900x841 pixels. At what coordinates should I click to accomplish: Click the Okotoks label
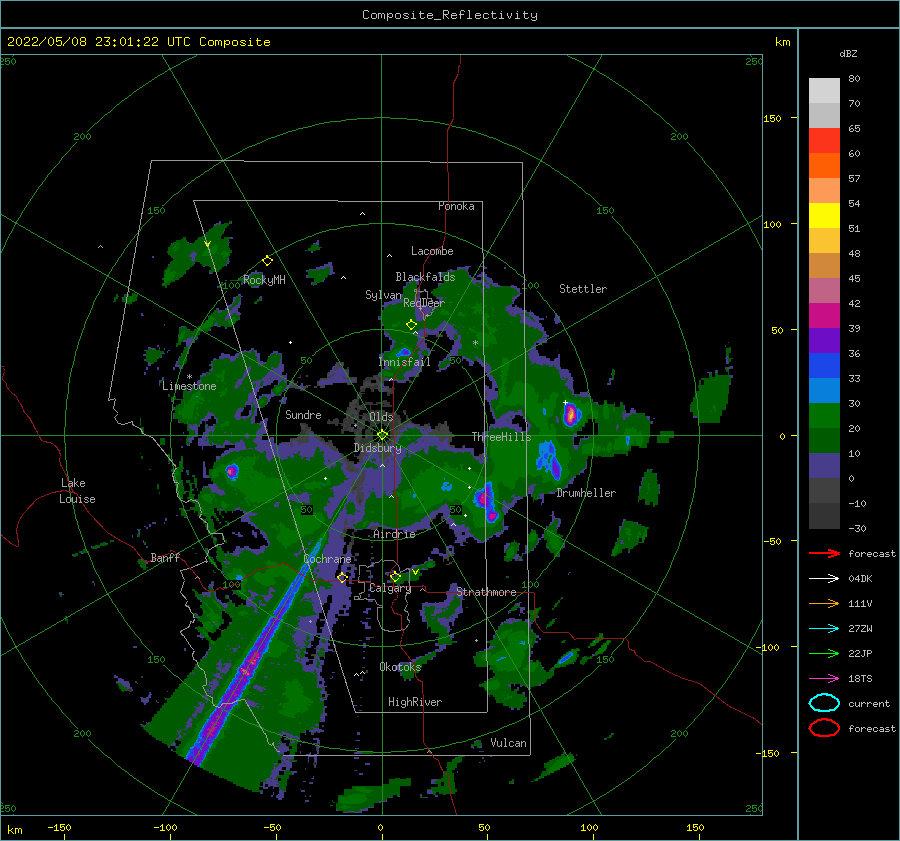point(400,667)
